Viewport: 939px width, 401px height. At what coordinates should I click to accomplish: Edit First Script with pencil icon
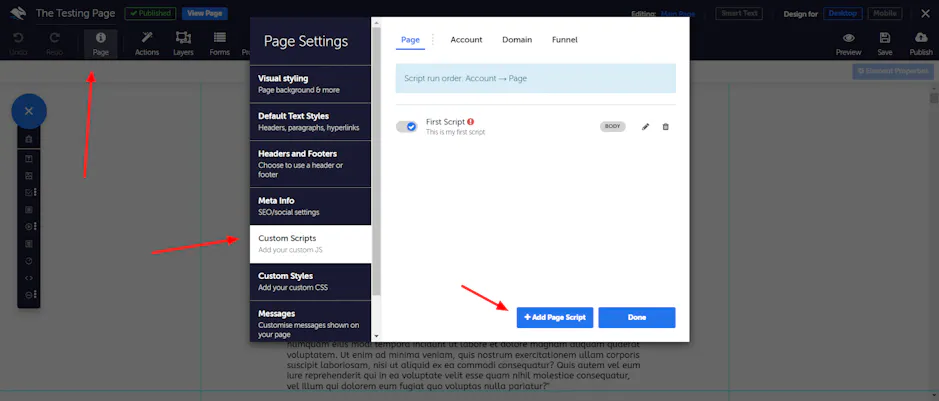(x=646, y=127)
